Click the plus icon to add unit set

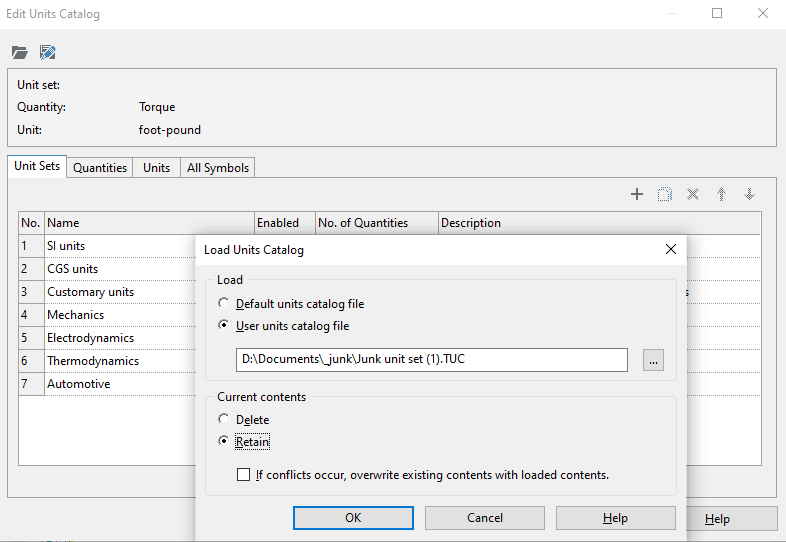[x=637, y=194]
